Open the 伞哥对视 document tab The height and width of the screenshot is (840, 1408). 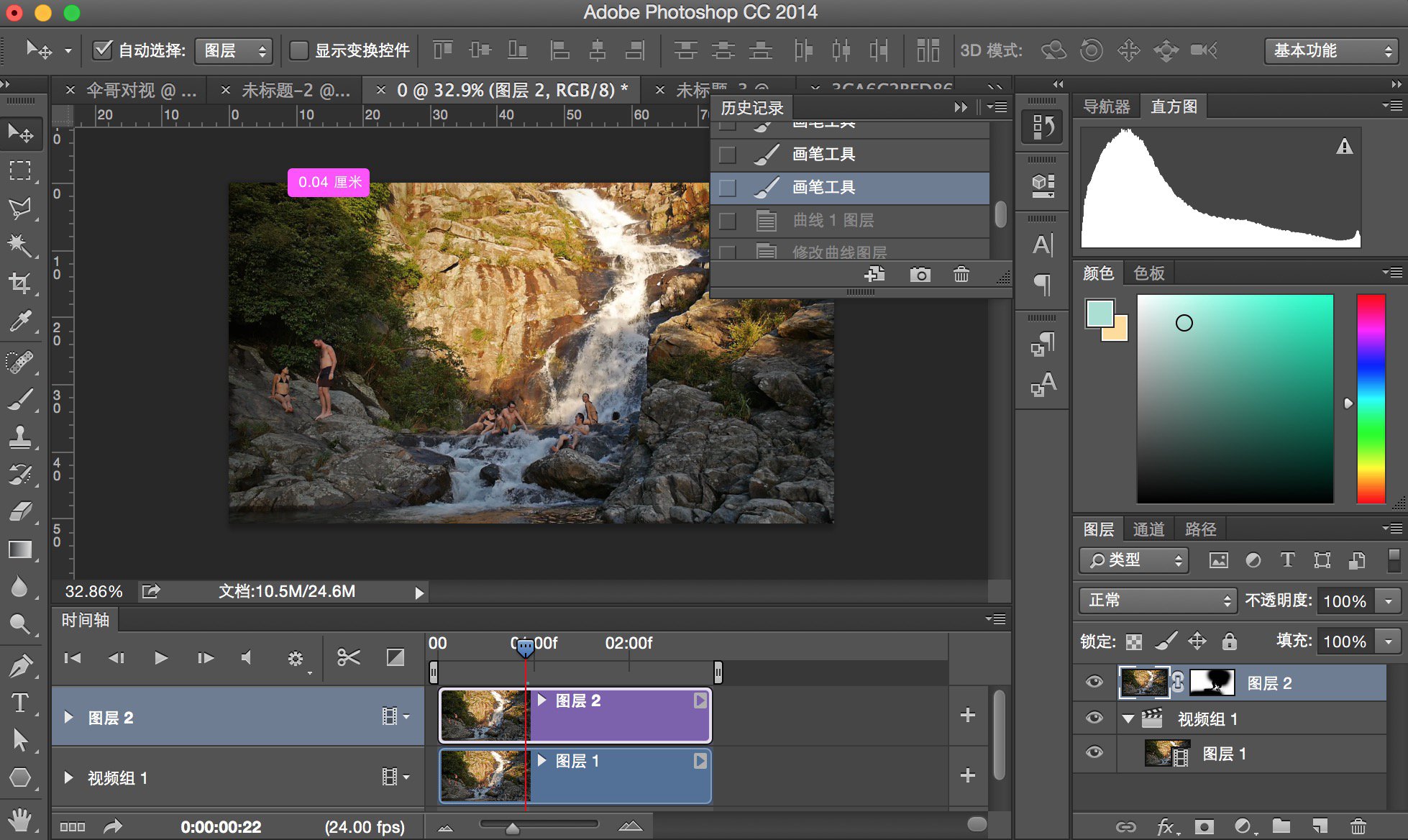tap(141, 90)
